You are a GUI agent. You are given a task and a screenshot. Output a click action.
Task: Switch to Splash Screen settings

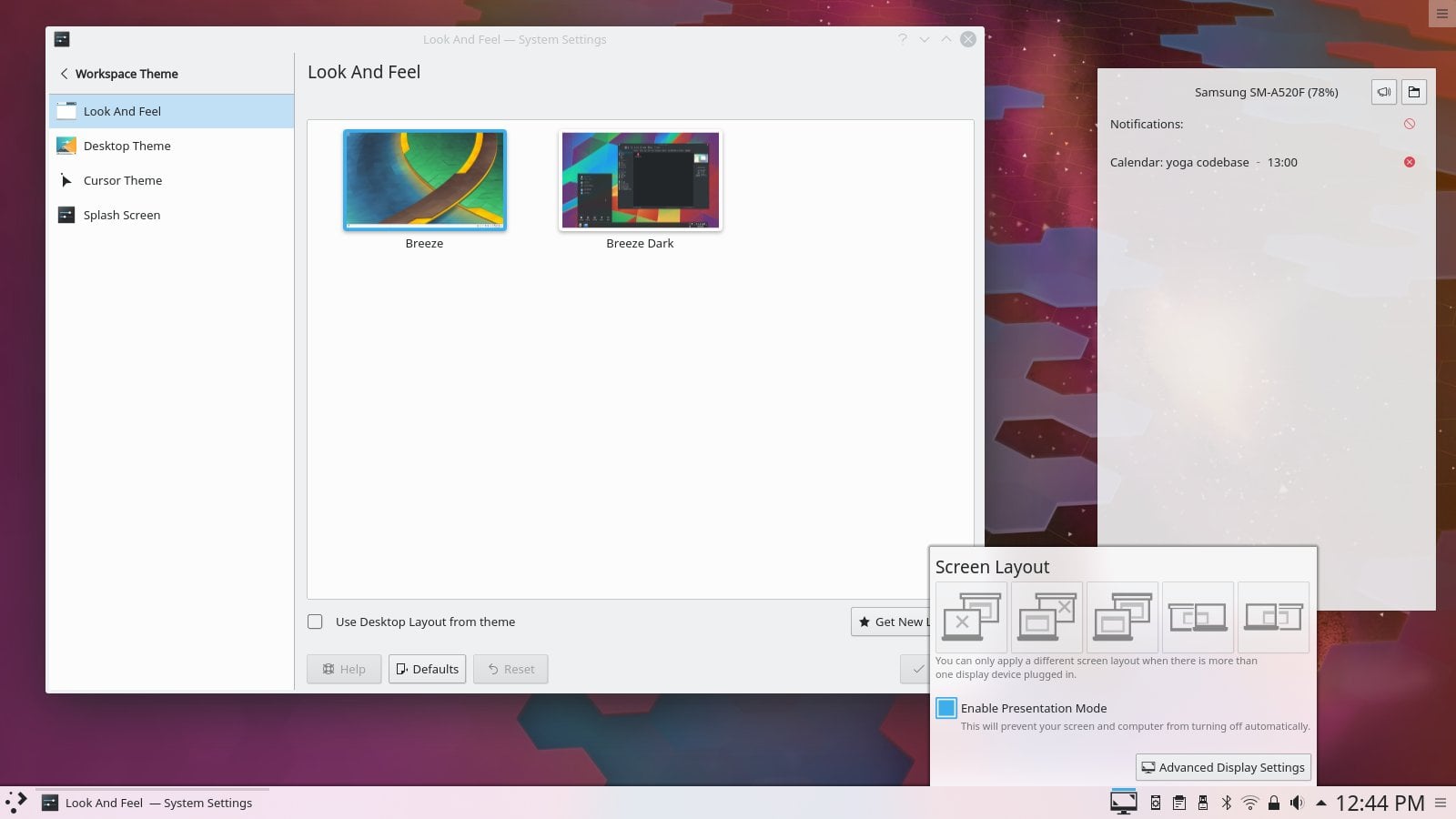121,215
